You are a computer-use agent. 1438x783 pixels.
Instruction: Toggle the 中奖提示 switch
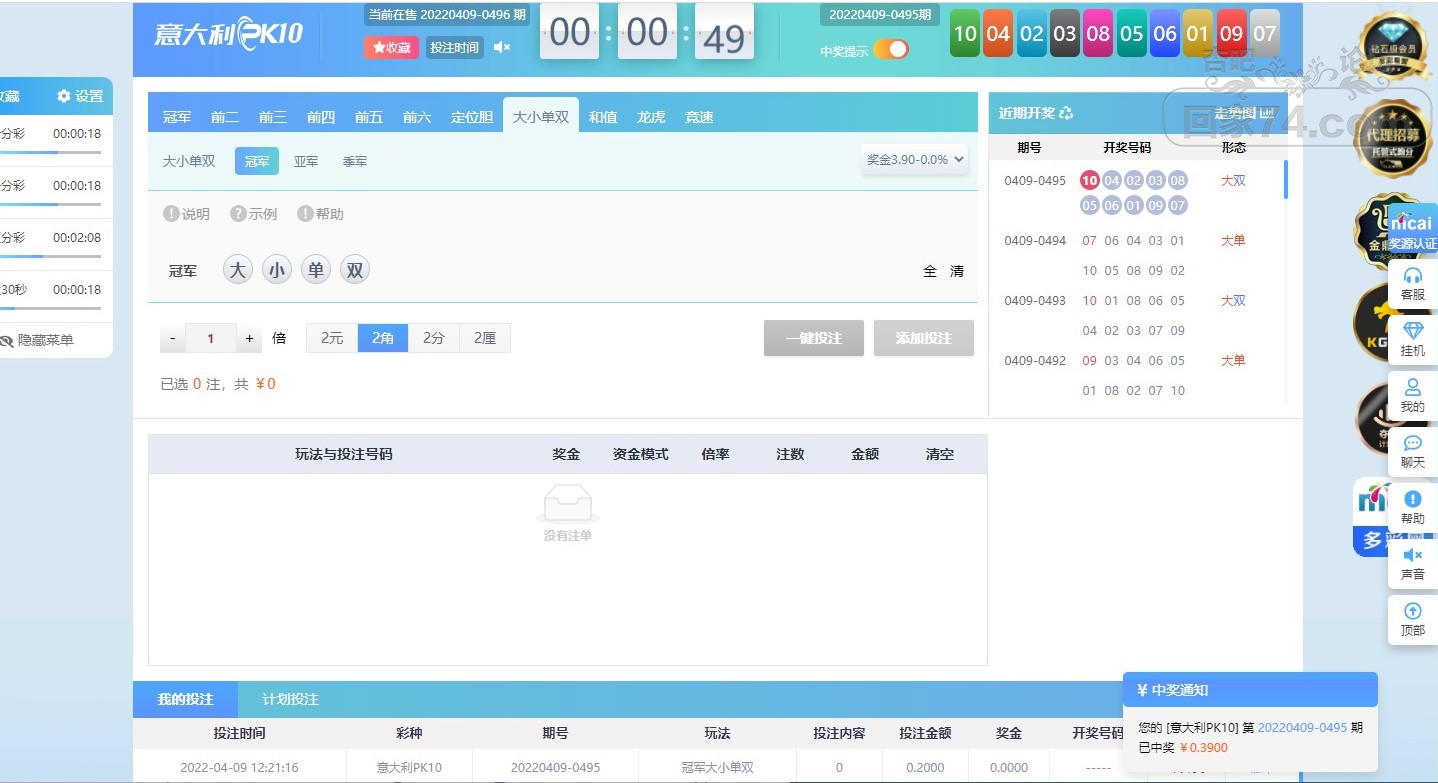point(891,50)
